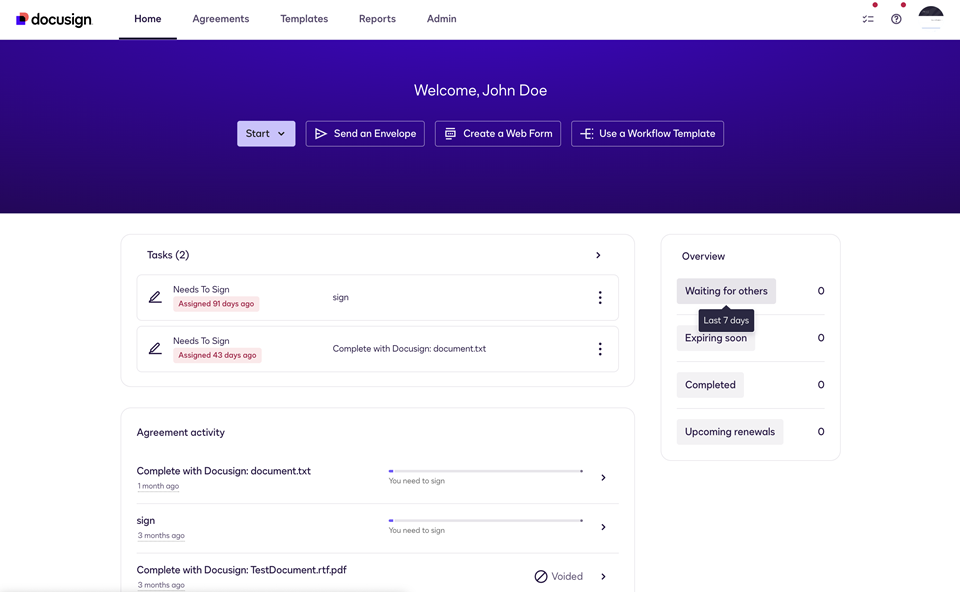Toggle the Completed overview filter
This screenshot has width=960, height=592.
tap(710, 384)
